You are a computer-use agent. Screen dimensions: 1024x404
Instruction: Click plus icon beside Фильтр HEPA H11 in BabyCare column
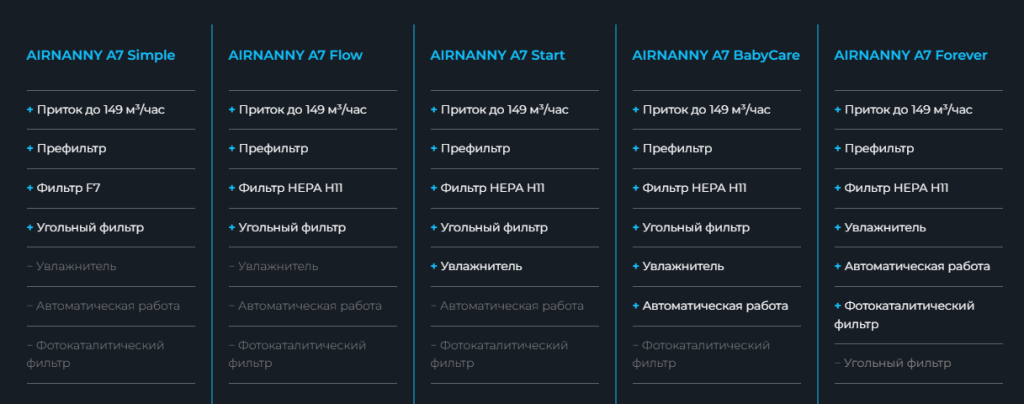pos(636,188)
